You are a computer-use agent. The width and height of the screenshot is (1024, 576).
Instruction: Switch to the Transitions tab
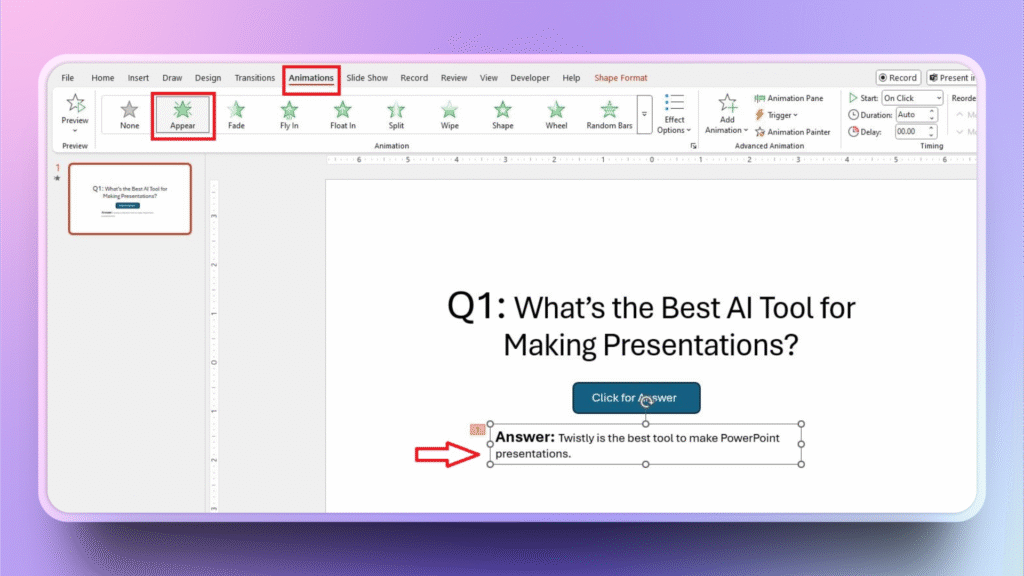(254, 78)
